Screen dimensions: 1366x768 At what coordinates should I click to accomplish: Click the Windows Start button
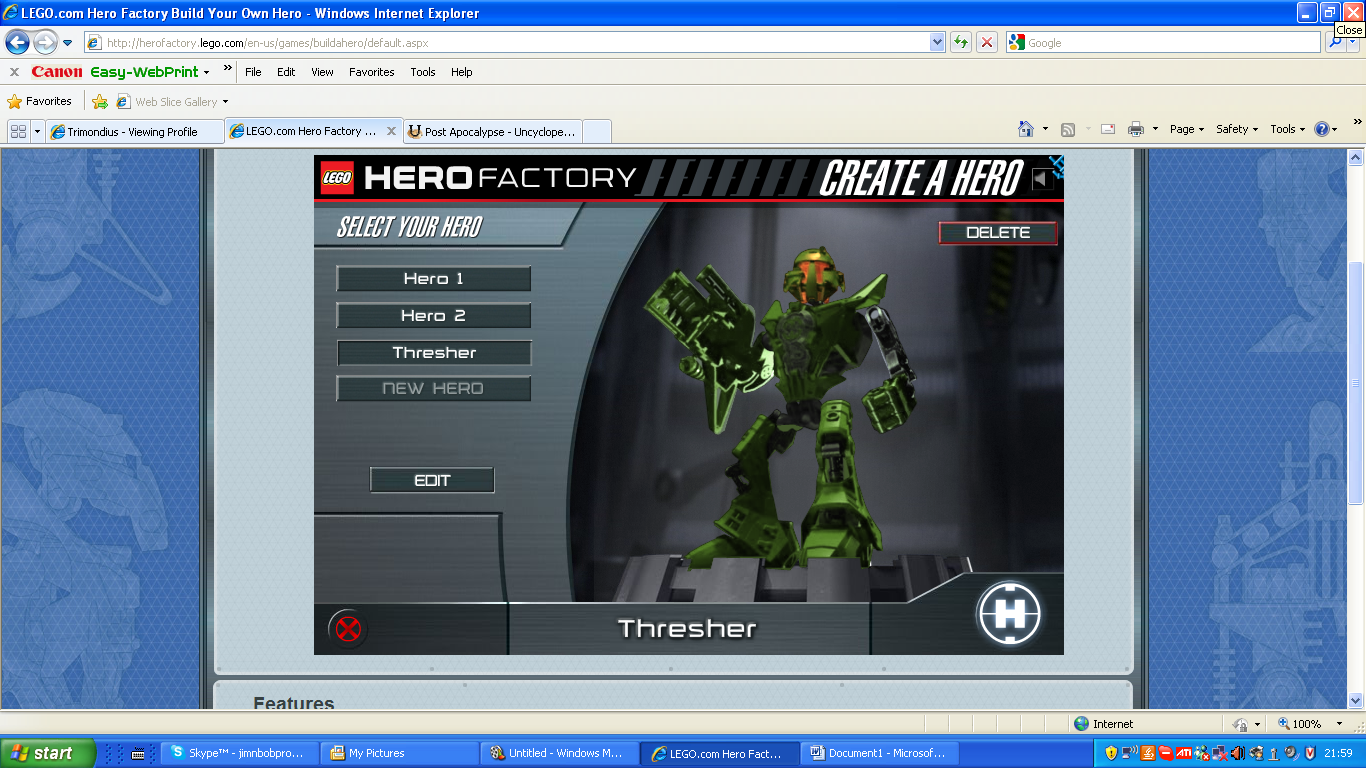tap(48, 753)
